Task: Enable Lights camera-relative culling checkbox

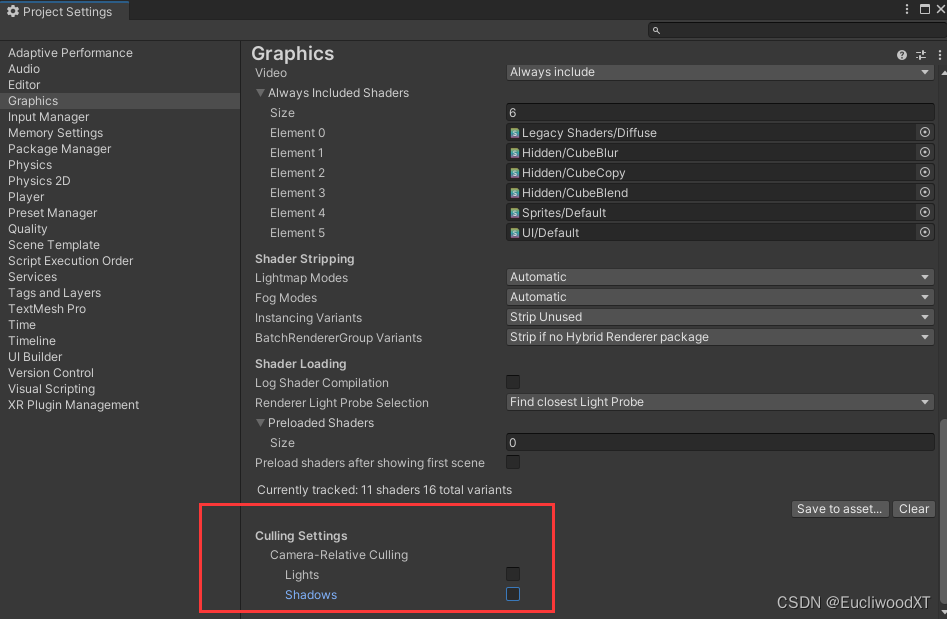Action: click(x=513, y=574)
